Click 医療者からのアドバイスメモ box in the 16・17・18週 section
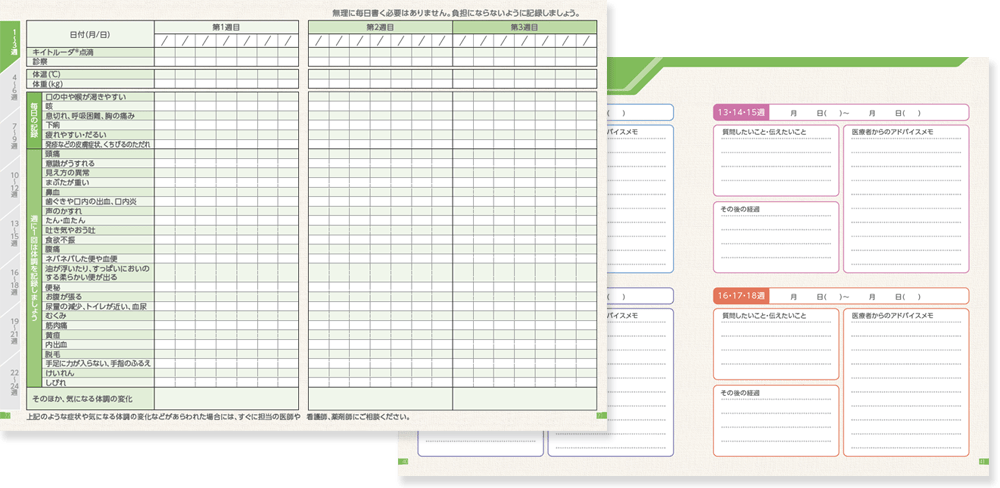Screen dimensions: 1000x488 pyautogui.click(x=906, y=383)
